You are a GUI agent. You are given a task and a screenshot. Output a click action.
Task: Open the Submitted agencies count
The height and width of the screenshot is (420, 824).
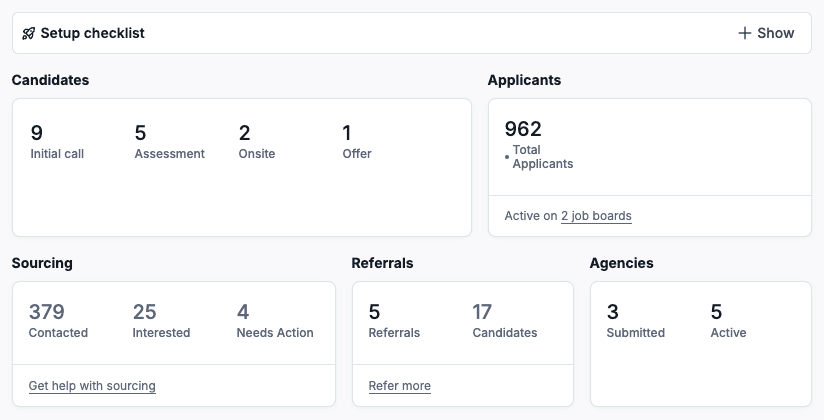[x=635, y=321]
